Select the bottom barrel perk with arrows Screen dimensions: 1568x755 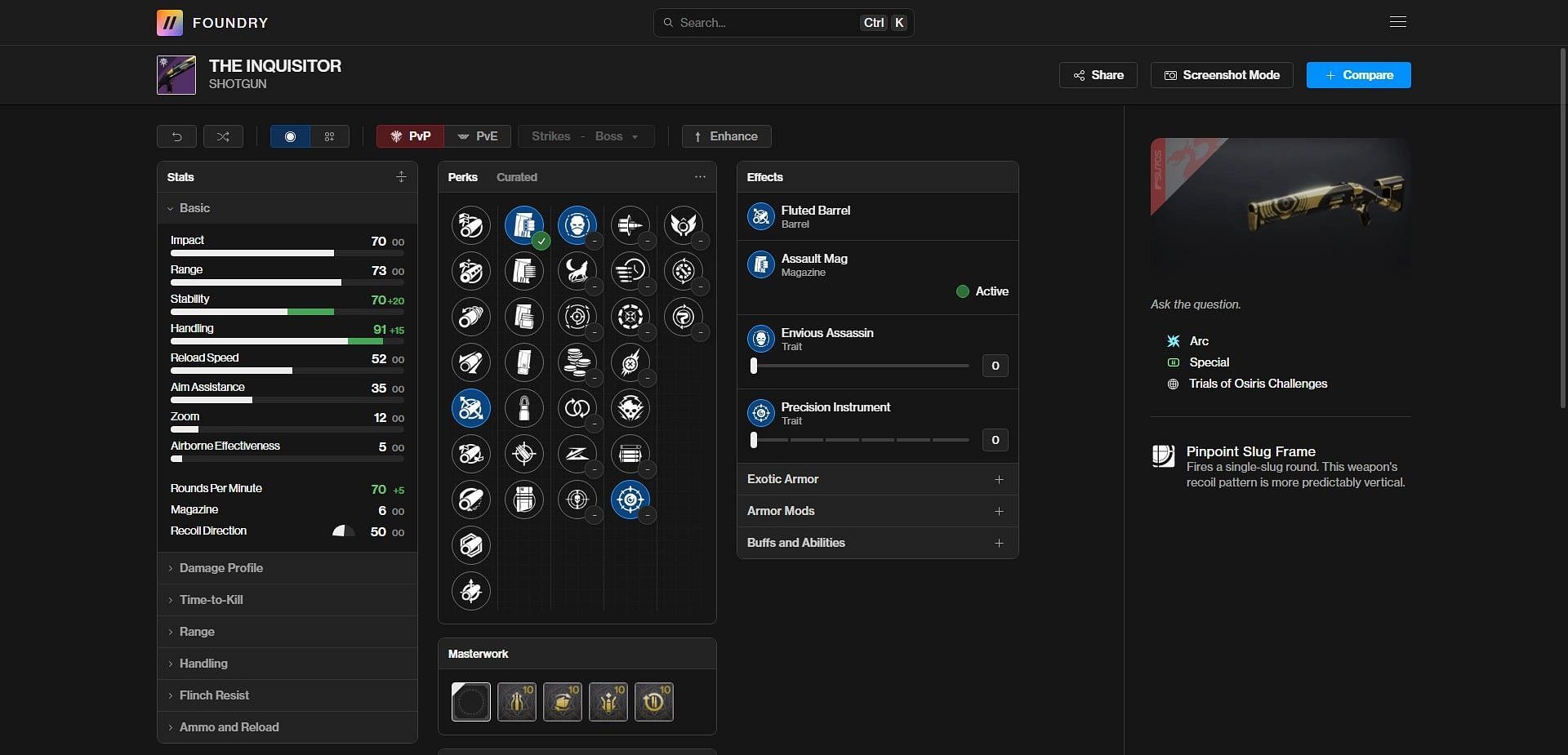[x=471, y=590]
